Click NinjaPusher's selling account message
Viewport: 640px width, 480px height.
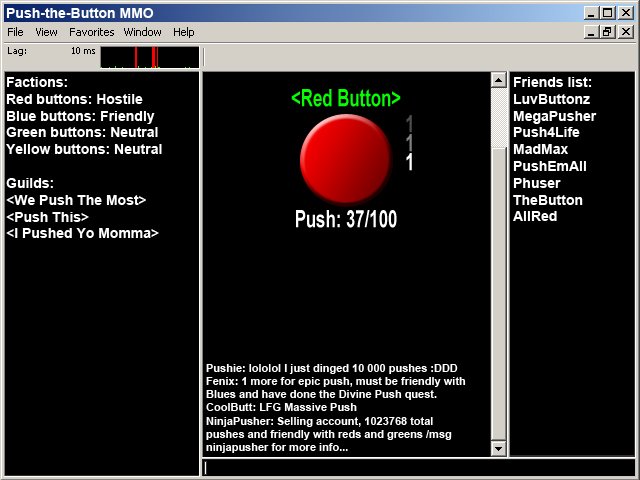tap(329, 434)
